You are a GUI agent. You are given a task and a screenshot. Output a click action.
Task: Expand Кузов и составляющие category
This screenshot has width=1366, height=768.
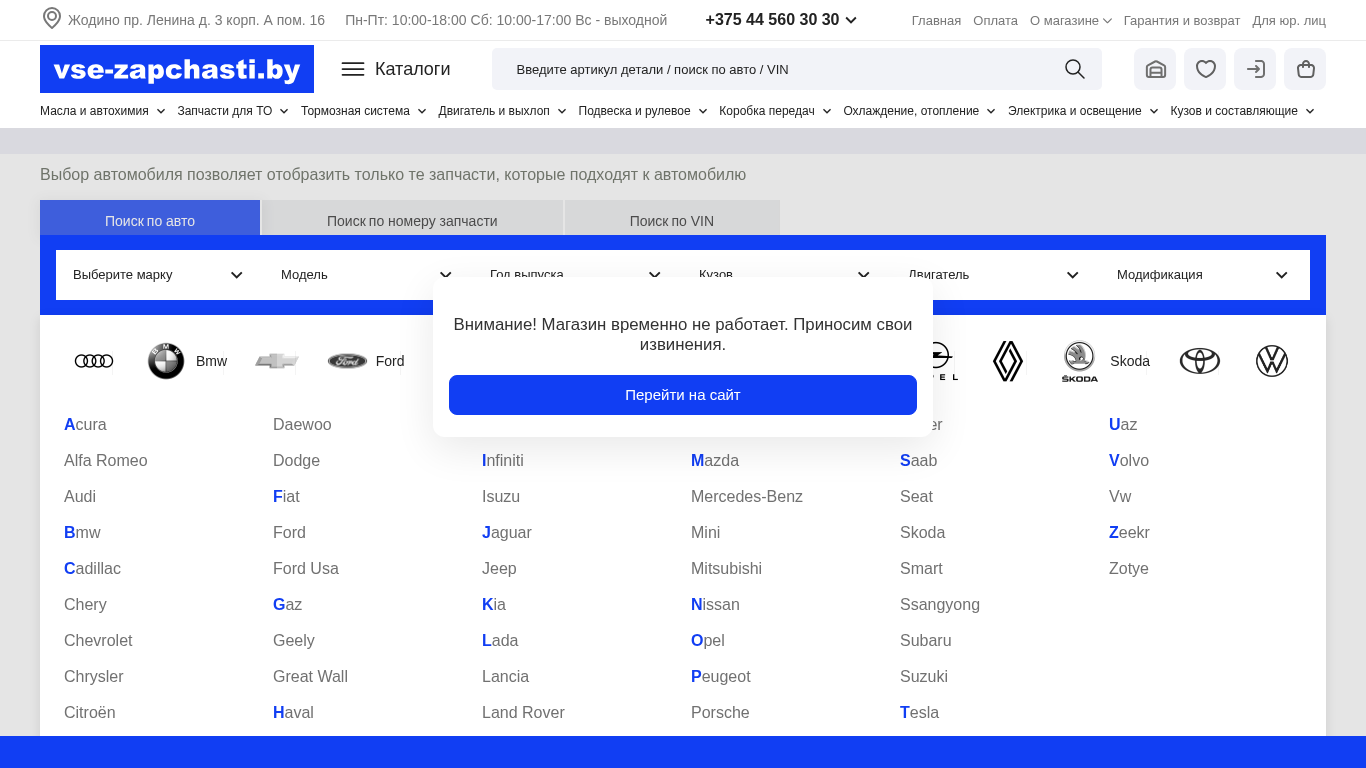[x=1242, y=111]
